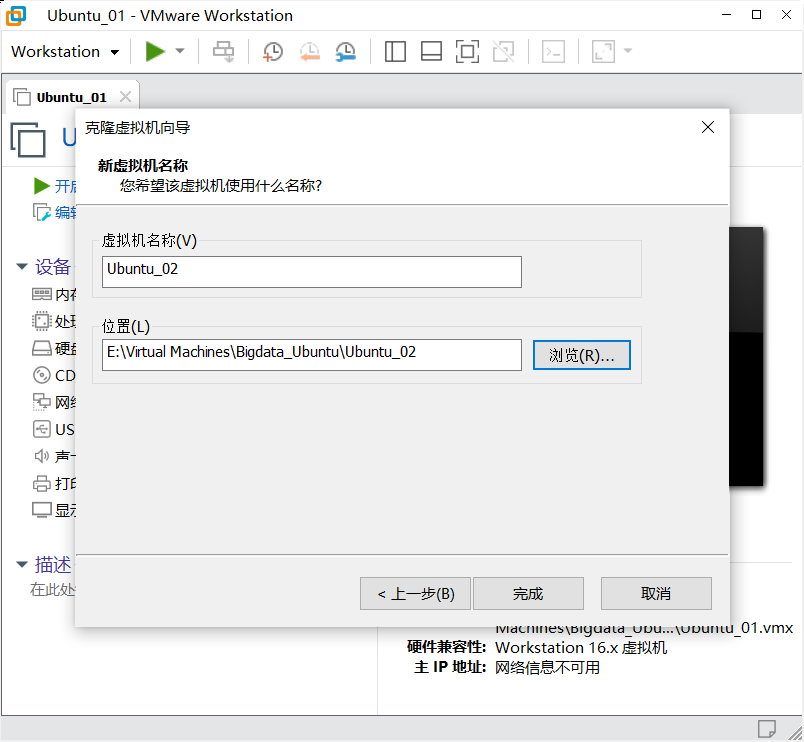Screen dimensions: 804x742
Task: Click the power on VM link
Action: point(54,186)
